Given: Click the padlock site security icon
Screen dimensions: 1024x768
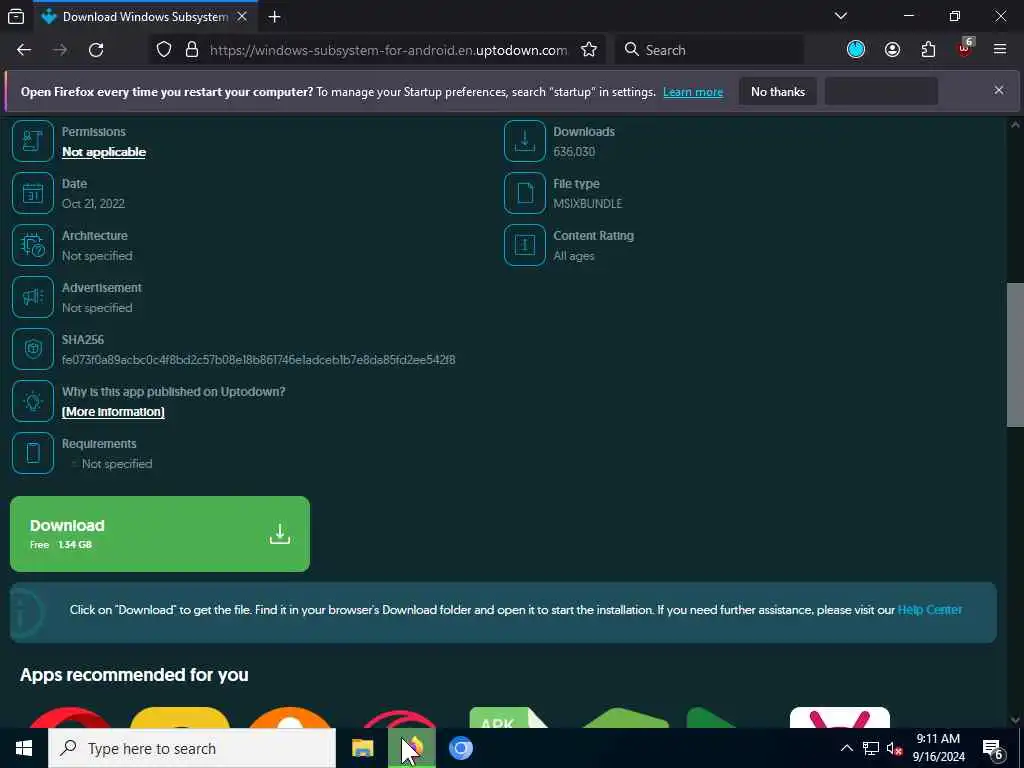Looking at the screenshot, I should (192, 50).
